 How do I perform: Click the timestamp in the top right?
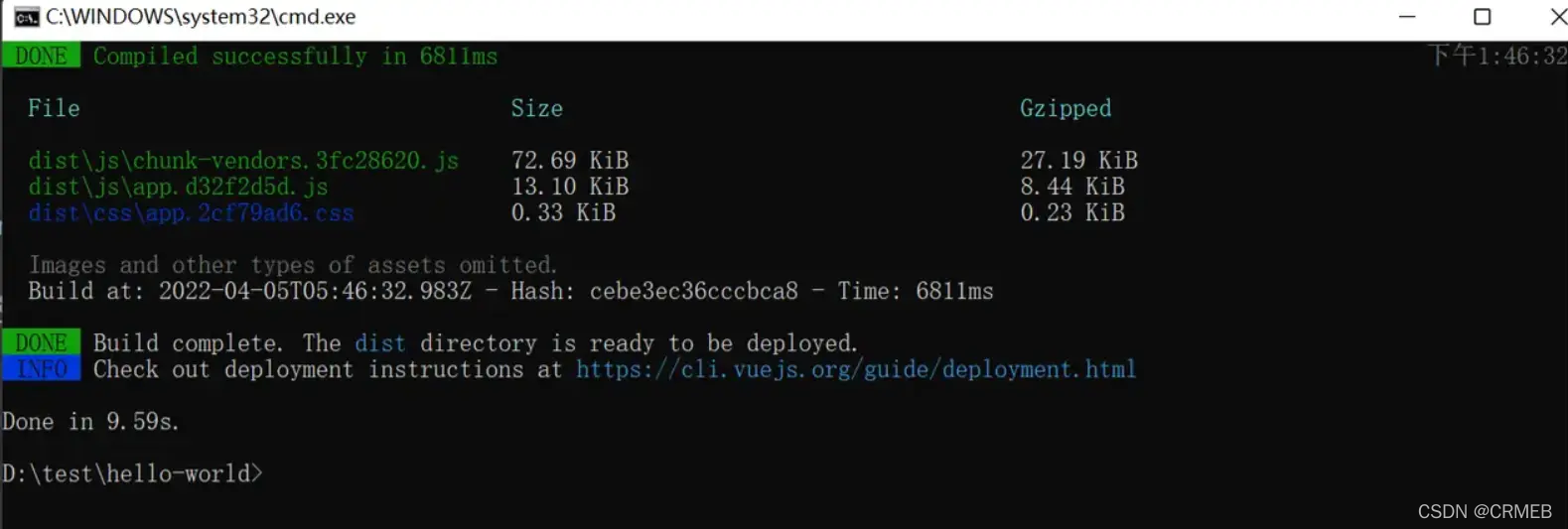pyautogui.click(x=1497, y=56)
